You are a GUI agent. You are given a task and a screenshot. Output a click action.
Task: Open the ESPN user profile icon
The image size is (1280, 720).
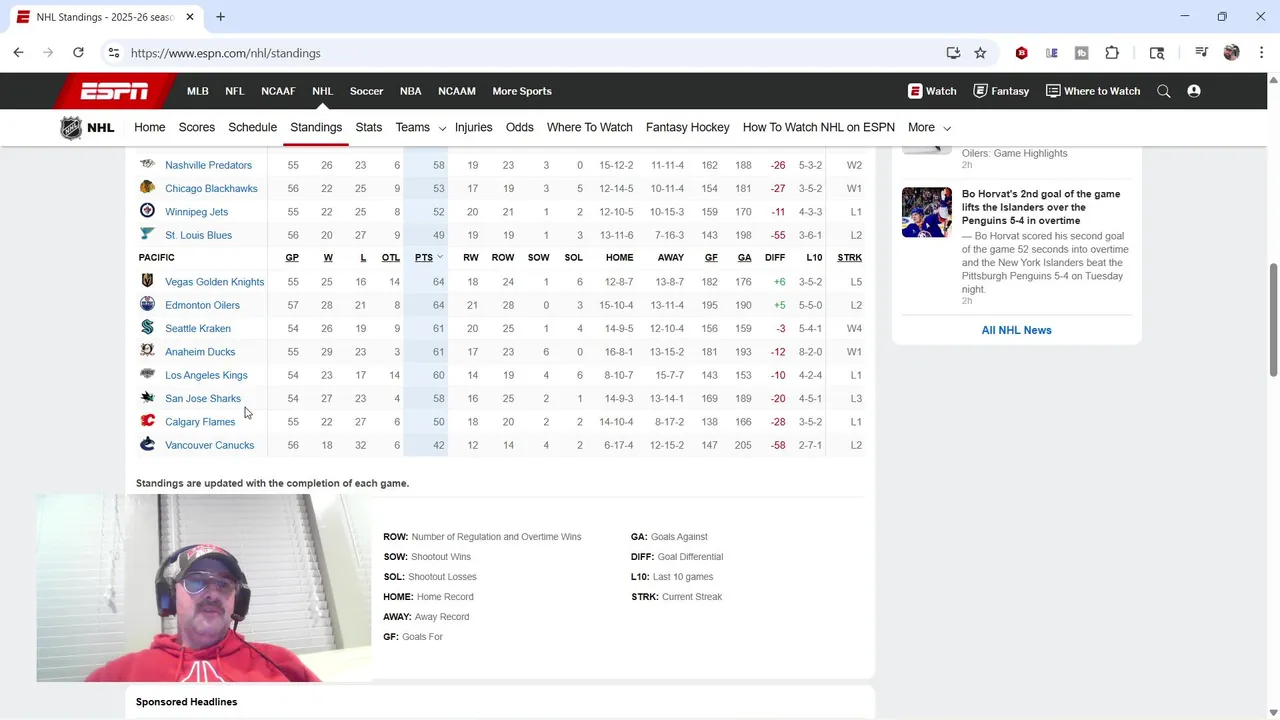(1194, 91)
